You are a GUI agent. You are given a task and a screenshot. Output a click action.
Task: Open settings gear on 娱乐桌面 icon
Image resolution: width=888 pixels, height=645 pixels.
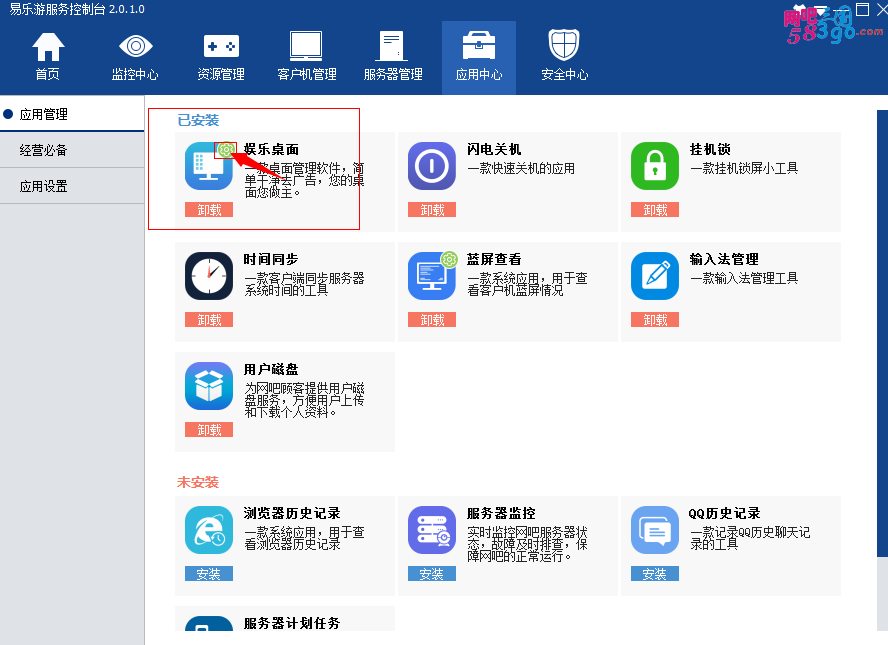coord(226,149)
